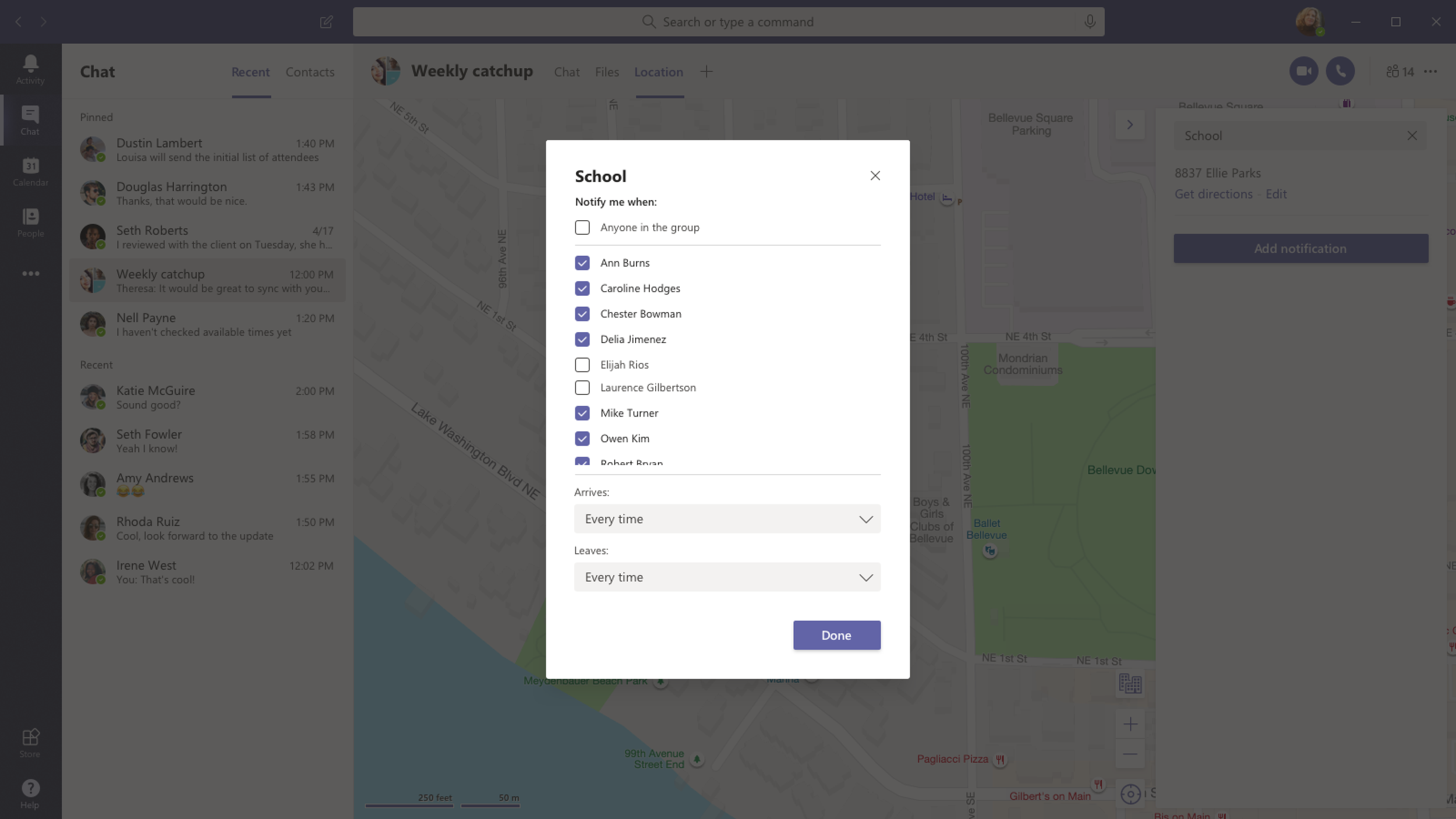This screenshot has width=1456, height=819.
Task: Select the Weekly catchup chat in list
Action: (x=207, y=280)
